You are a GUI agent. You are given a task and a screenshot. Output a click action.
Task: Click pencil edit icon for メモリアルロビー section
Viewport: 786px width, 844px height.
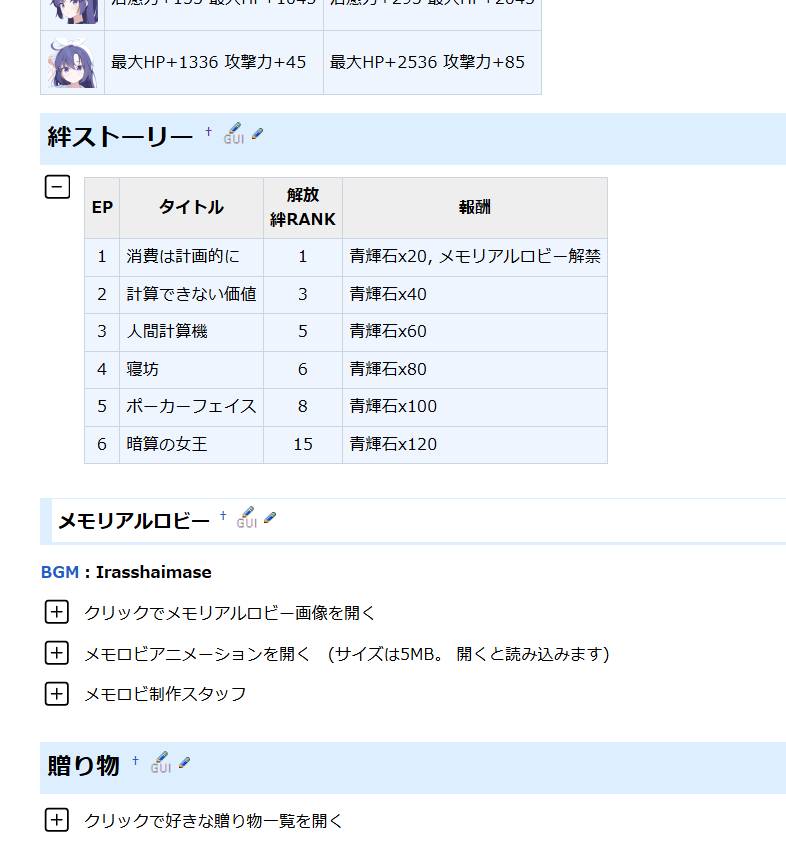click(270, 517)
